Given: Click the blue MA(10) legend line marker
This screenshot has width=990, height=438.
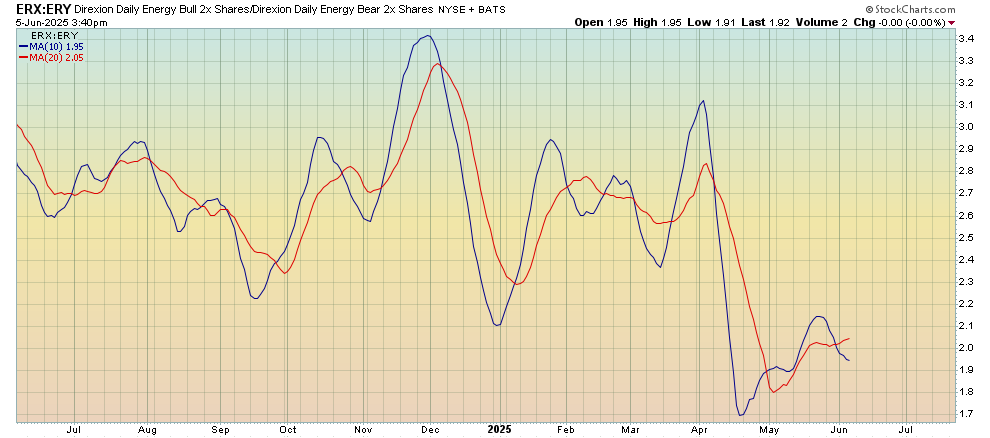Looking at the screenshot, I should 23,46.
